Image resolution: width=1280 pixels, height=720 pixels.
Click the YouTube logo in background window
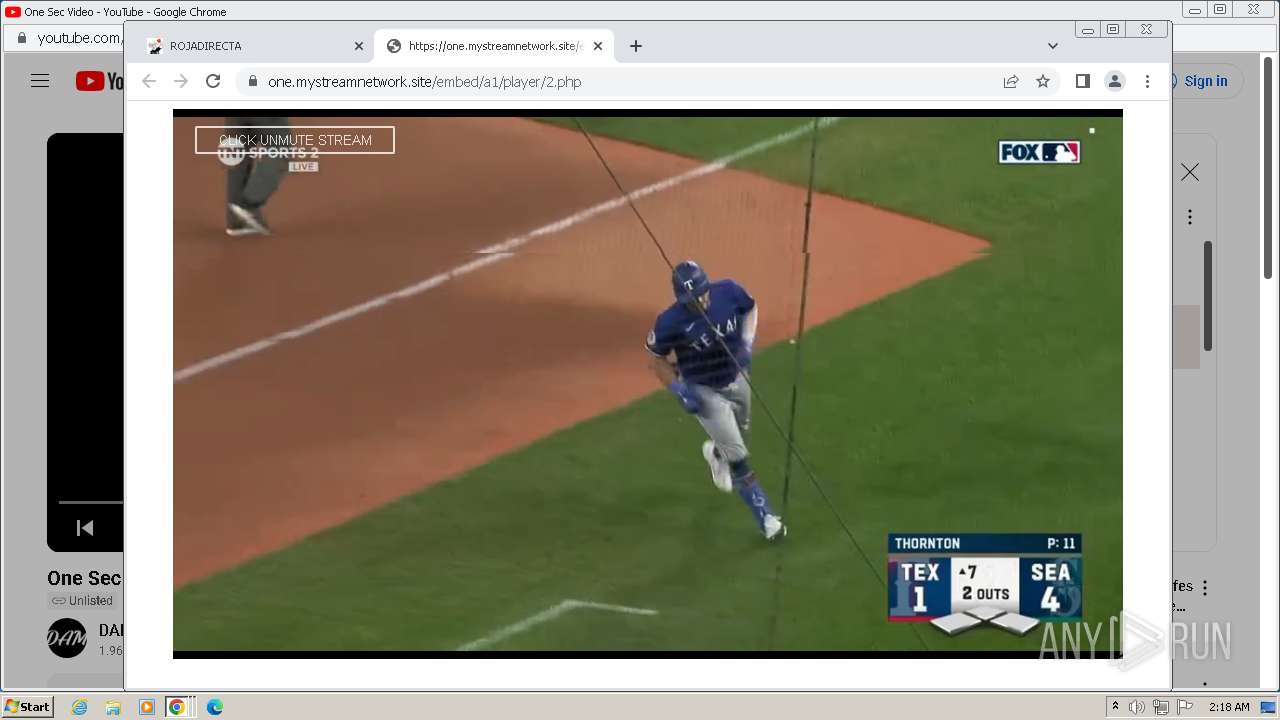(99, 81)
